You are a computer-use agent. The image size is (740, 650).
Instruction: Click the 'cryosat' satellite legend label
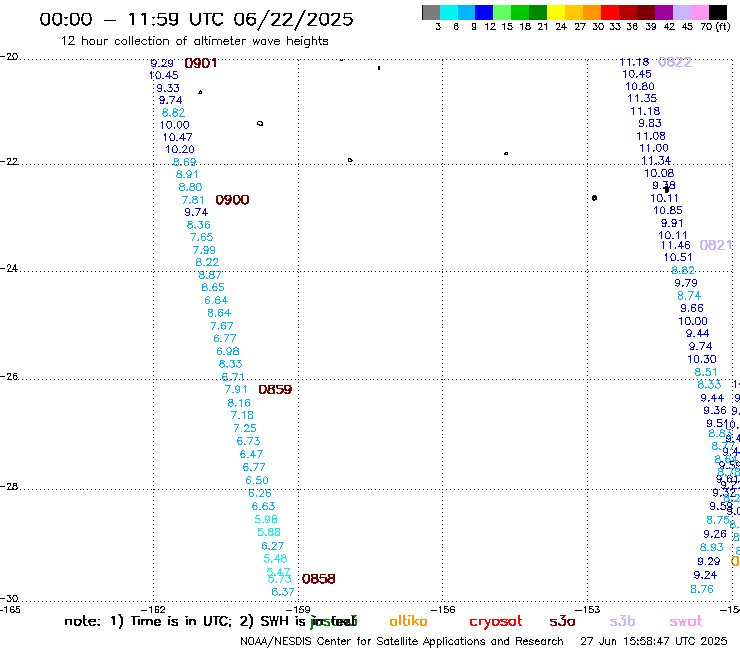496,622
